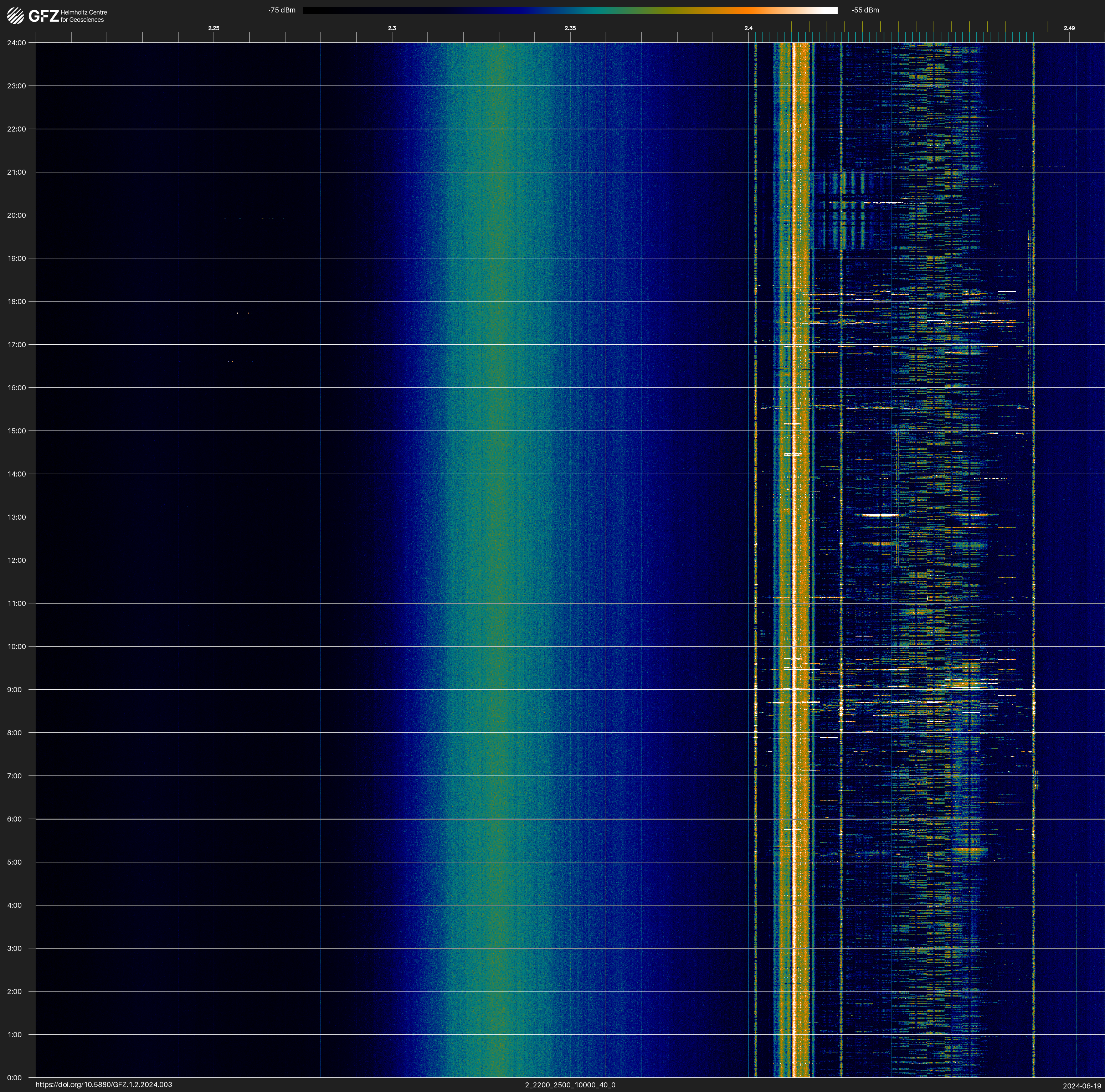Click the 2_2200_2500_10000_40_0 file name label
The image size is (1105, 1092).
point(570,1085)
